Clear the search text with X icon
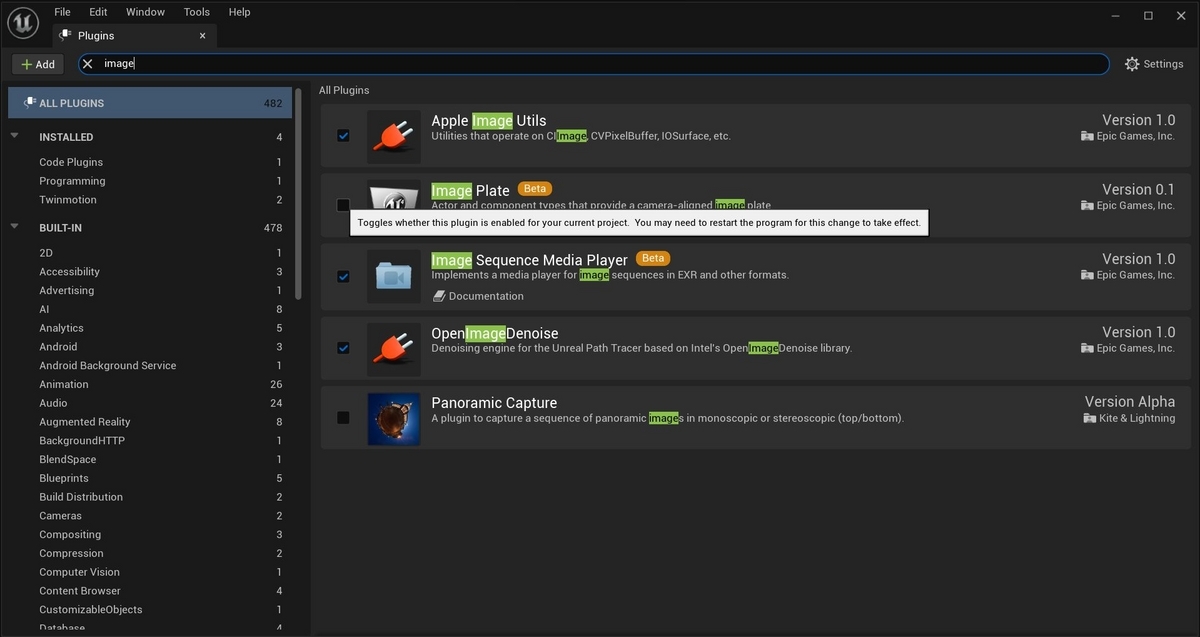 pos(87,64)
